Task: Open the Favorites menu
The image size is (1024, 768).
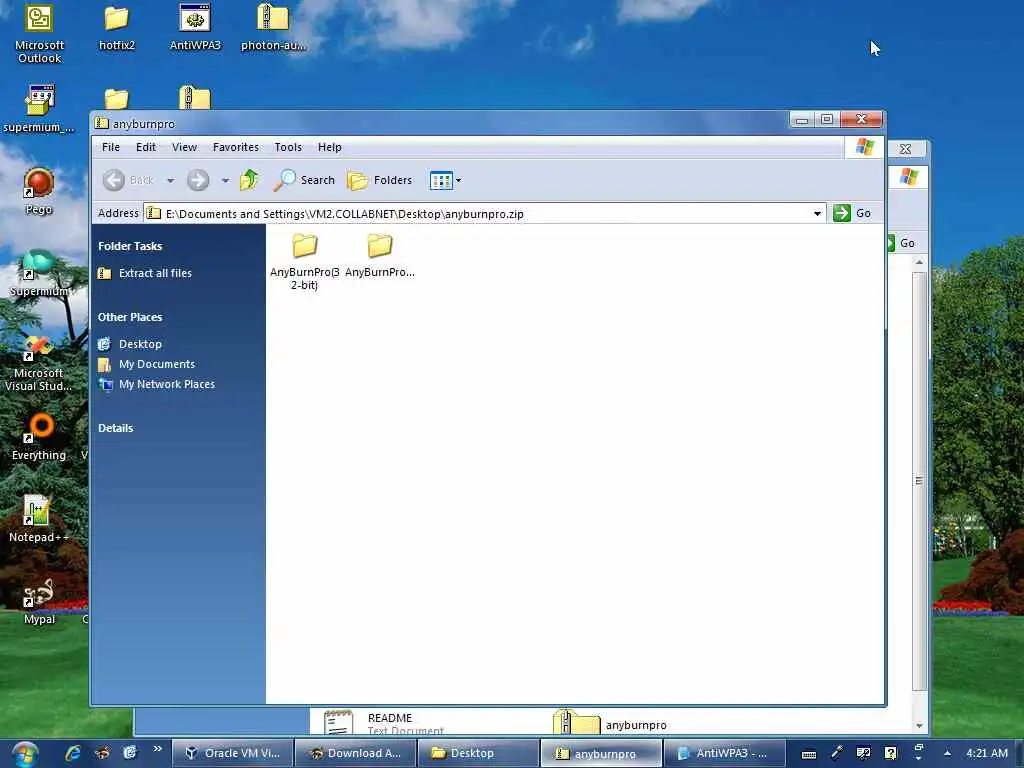Action: (236, 147)
